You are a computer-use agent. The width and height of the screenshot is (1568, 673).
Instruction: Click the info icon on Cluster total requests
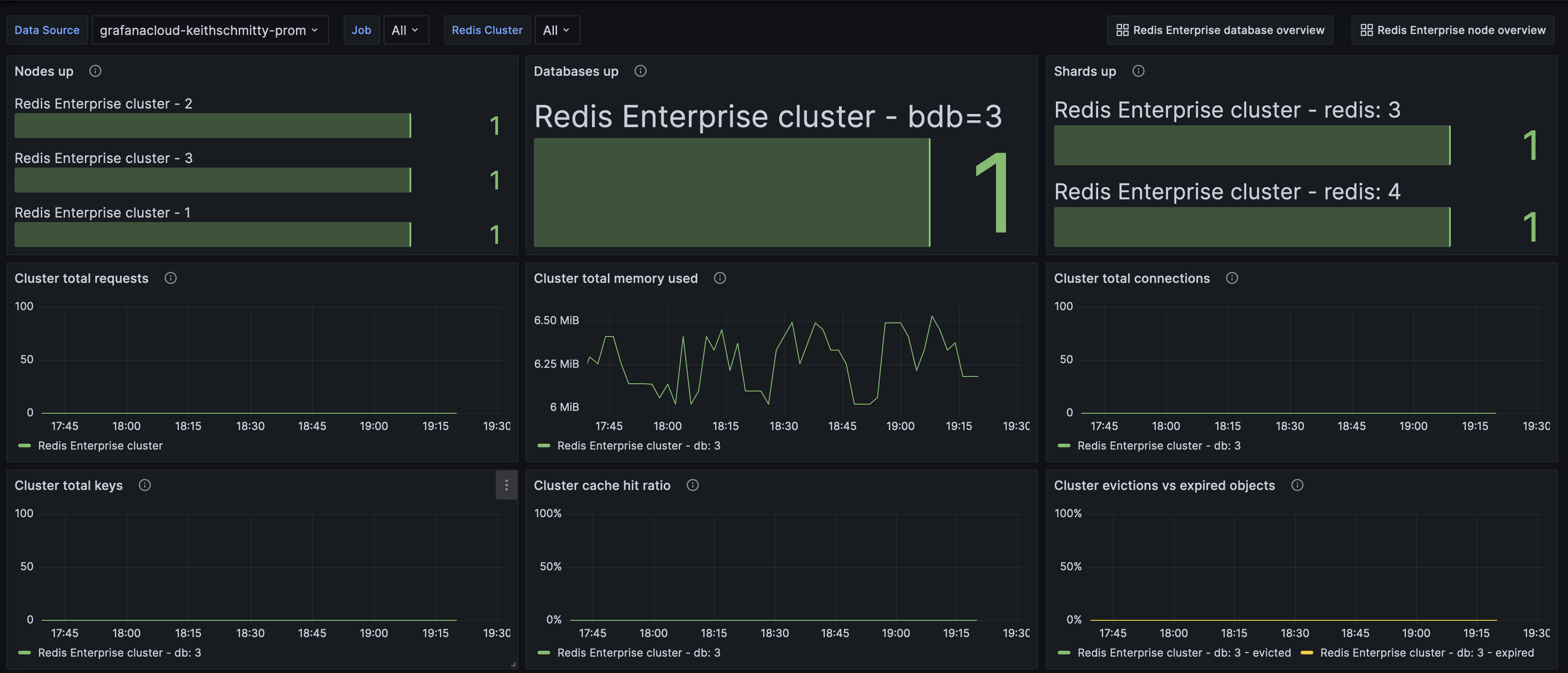[170, 278]
